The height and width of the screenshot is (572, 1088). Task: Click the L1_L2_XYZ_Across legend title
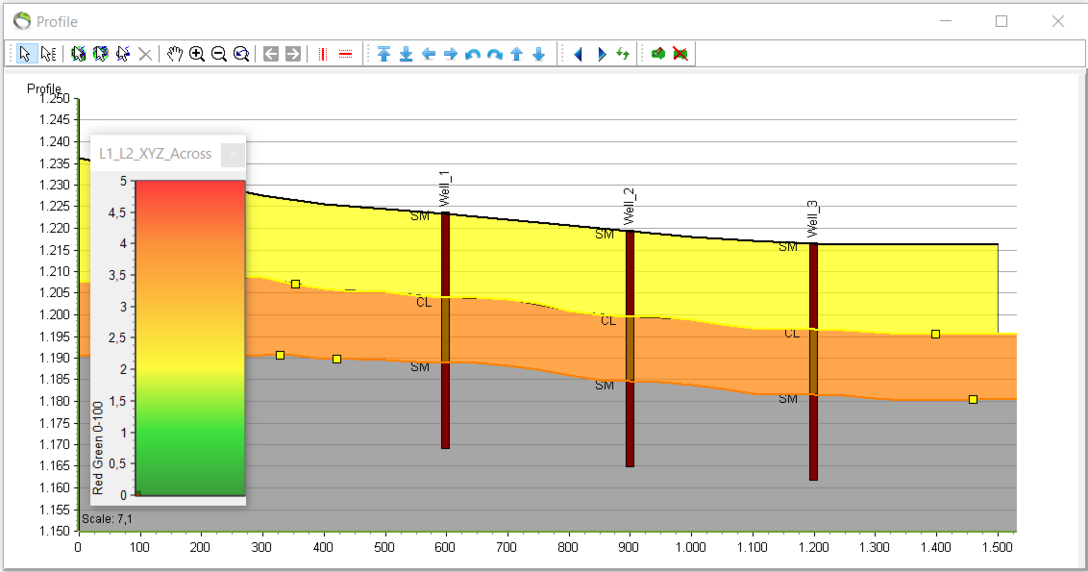(155, 154)
